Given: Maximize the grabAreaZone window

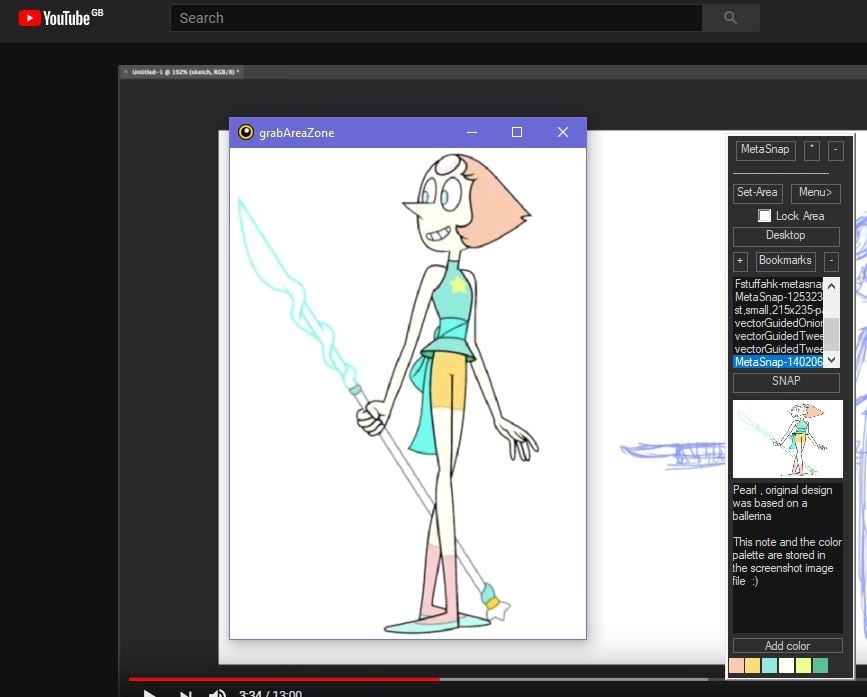Looking at the screenshot, I should [516, 132].
